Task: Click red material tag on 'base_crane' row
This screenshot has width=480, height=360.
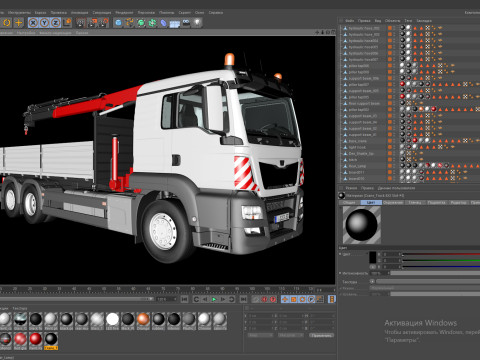Action: coord(415,141)
